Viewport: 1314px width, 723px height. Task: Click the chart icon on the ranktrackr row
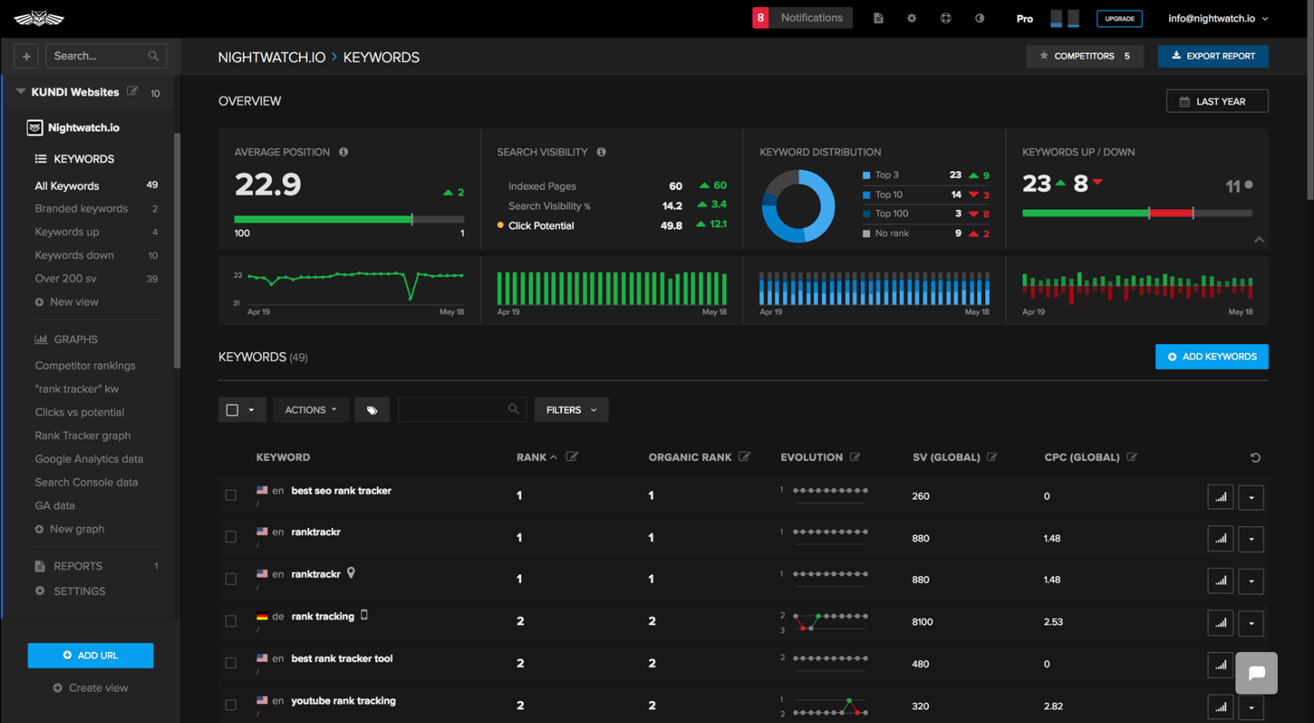1220,538
